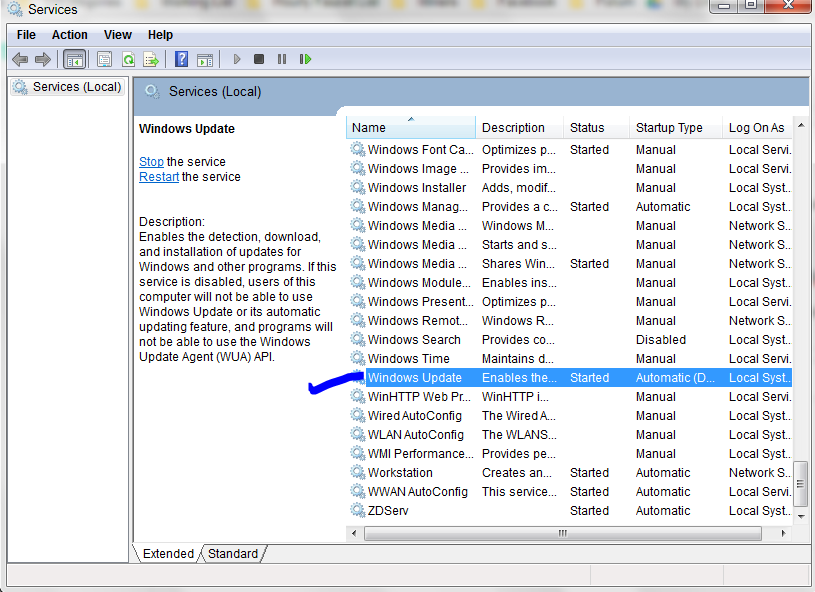Click the gear icon beside WinHTTP Web Proxy

358,397
